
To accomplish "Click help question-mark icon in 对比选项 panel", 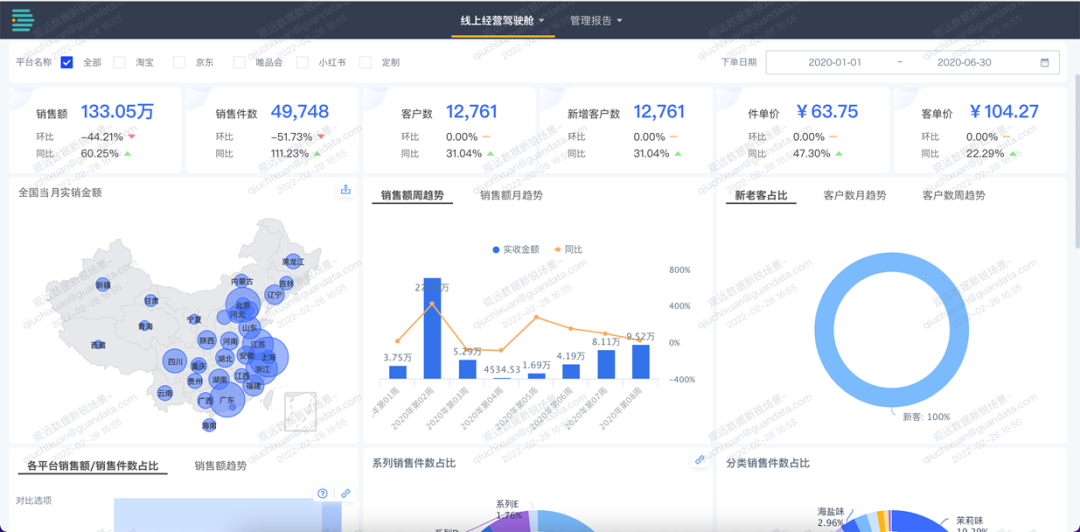I will pos(322,493).
